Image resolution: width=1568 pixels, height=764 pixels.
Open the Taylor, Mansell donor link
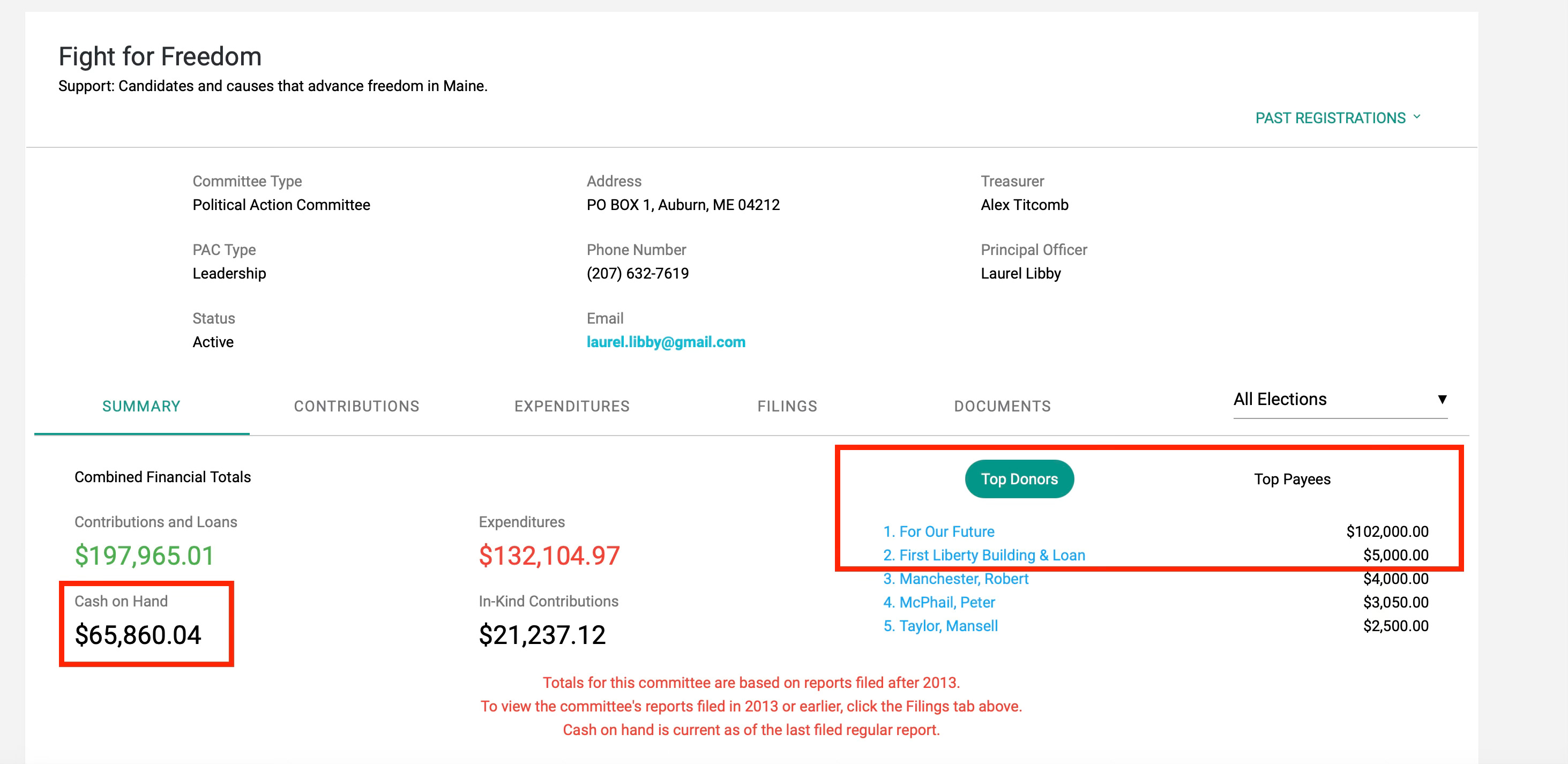[x=948, y=626]
